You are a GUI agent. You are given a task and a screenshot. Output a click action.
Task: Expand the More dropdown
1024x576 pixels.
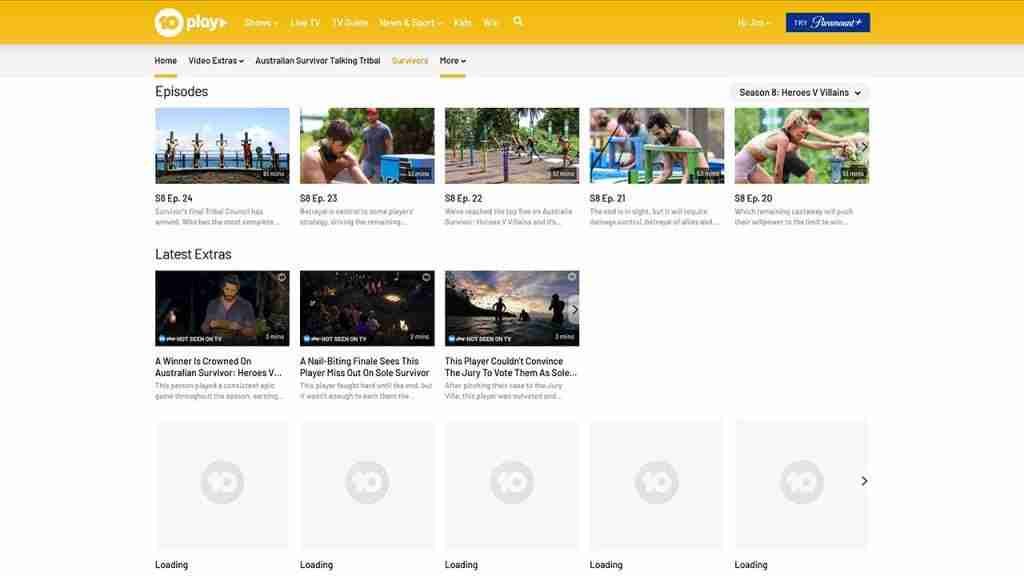coord(453,61)
